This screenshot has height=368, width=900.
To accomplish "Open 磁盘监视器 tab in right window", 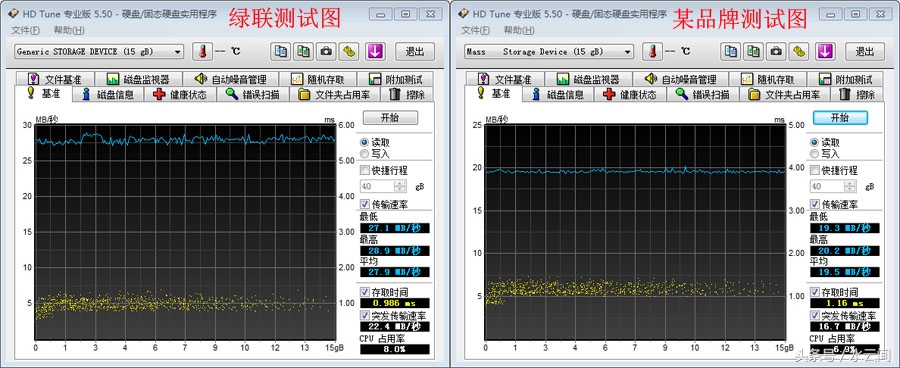I will [x=588, y=79].
